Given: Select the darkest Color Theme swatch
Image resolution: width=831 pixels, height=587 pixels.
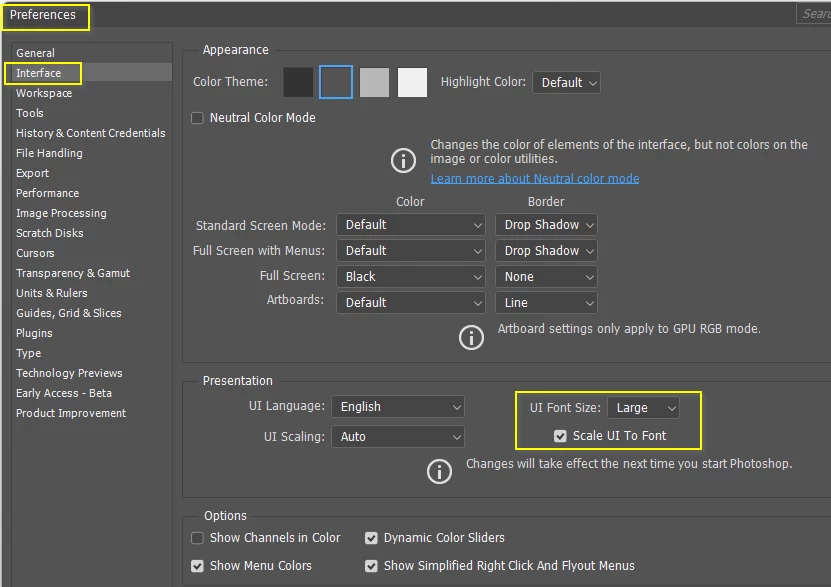Looking at the screenshot, I should pyautogui.click(x=298, y=83).
